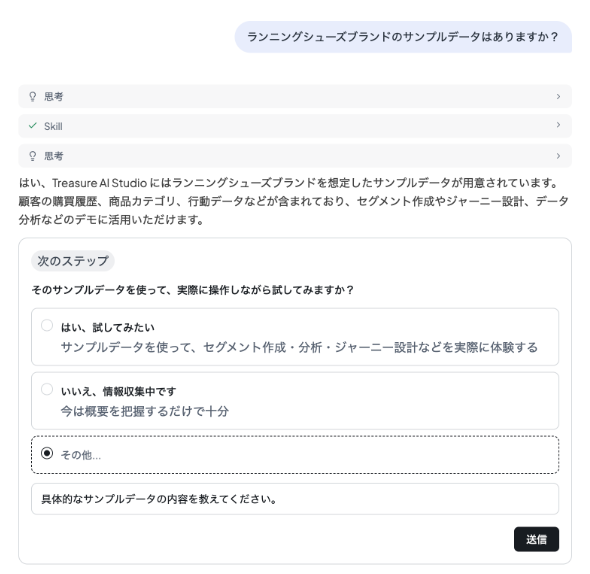
Task: Expand the first 思考 row chevron
Action: click(x=558, y=97)
